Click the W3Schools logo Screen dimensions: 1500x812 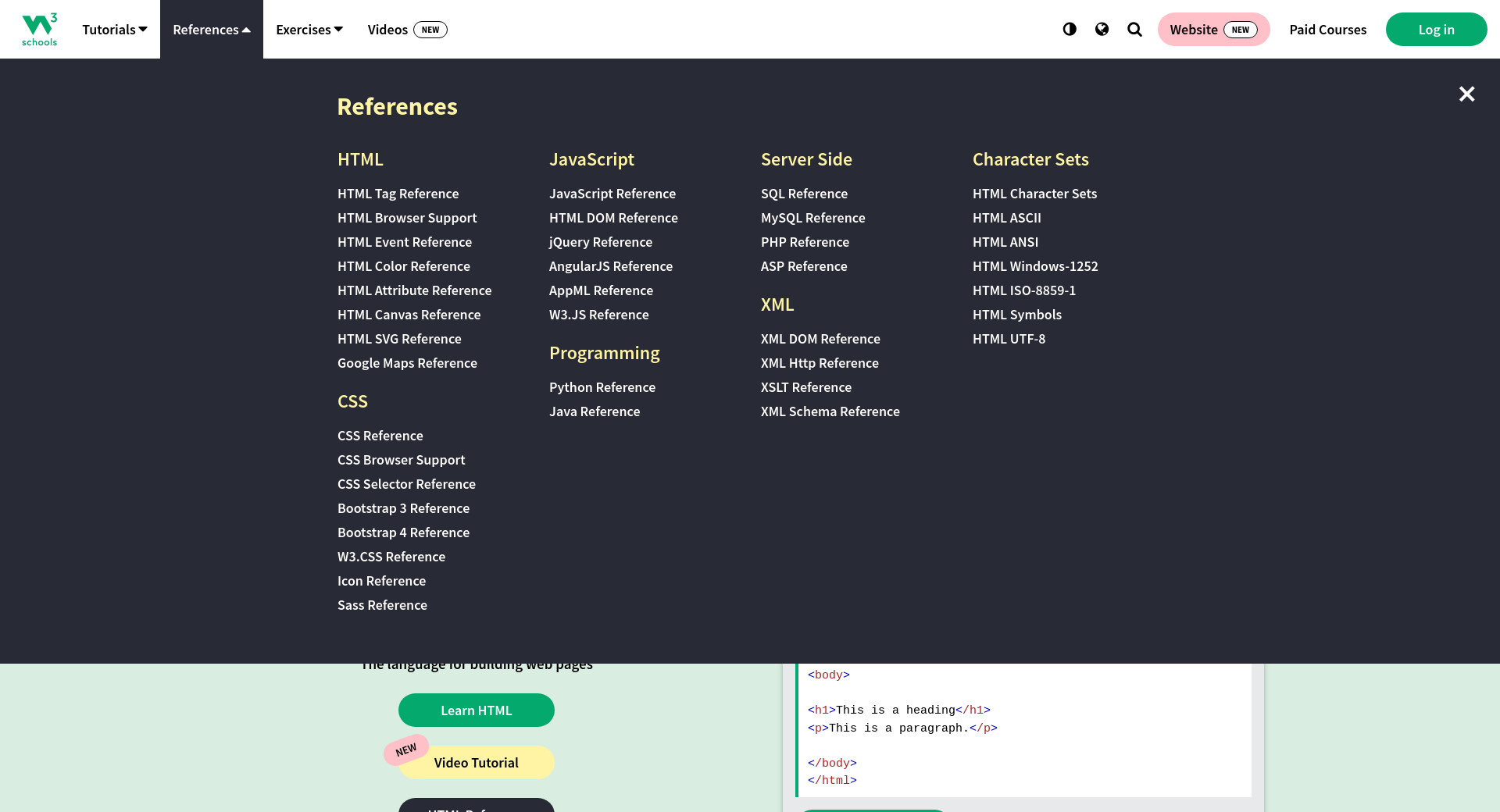point(39,30)
